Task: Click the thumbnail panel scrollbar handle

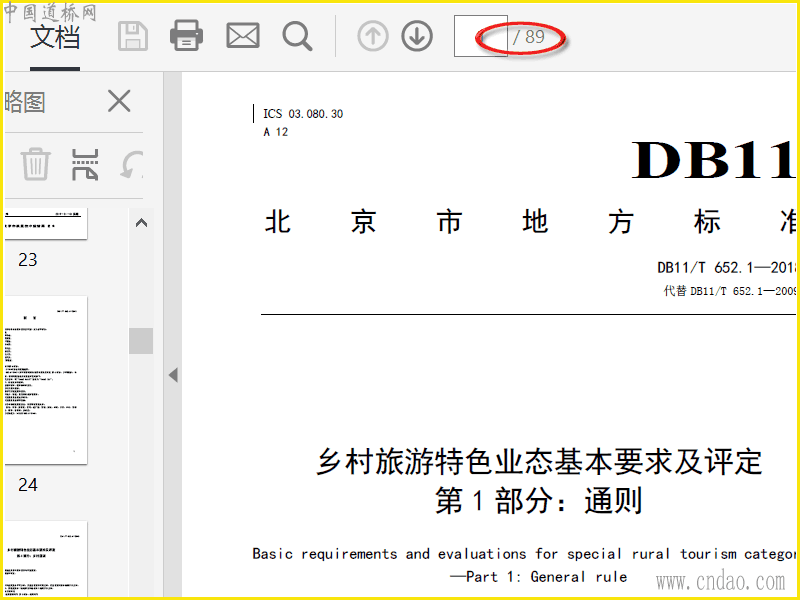Action: [x=141, y=341]
